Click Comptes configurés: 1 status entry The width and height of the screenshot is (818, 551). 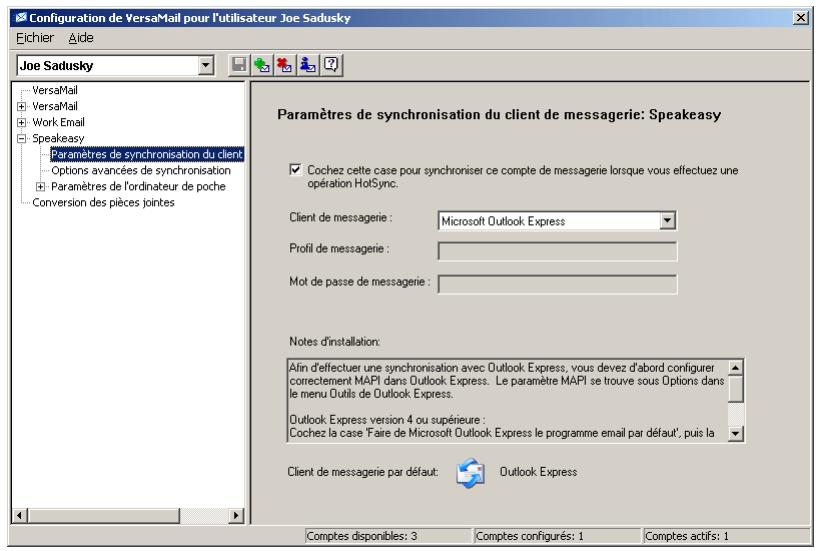tap(557, 536)
